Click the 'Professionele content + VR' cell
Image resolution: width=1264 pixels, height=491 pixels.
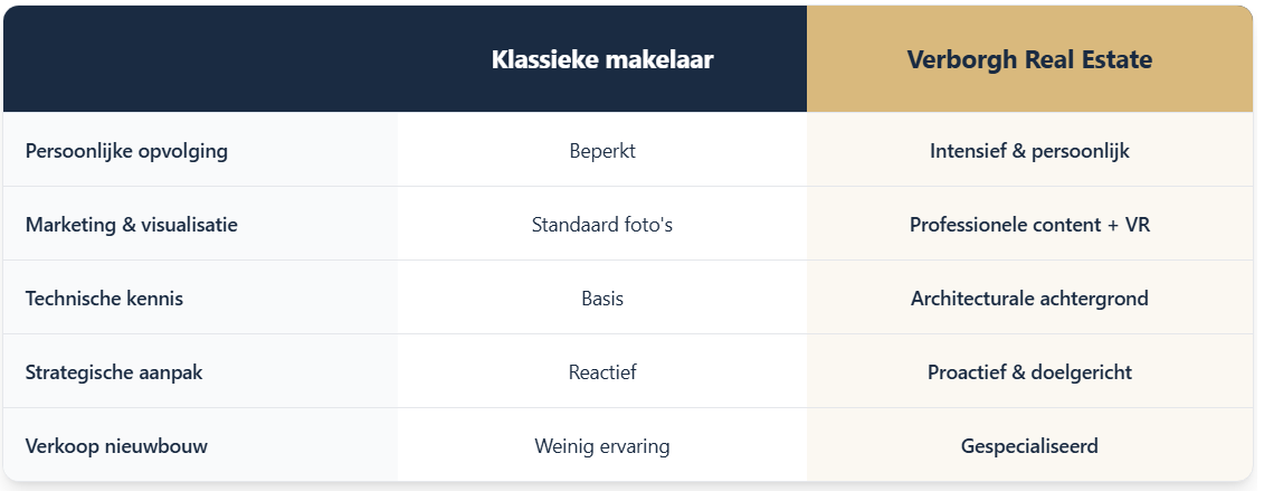pos(1029,225)
